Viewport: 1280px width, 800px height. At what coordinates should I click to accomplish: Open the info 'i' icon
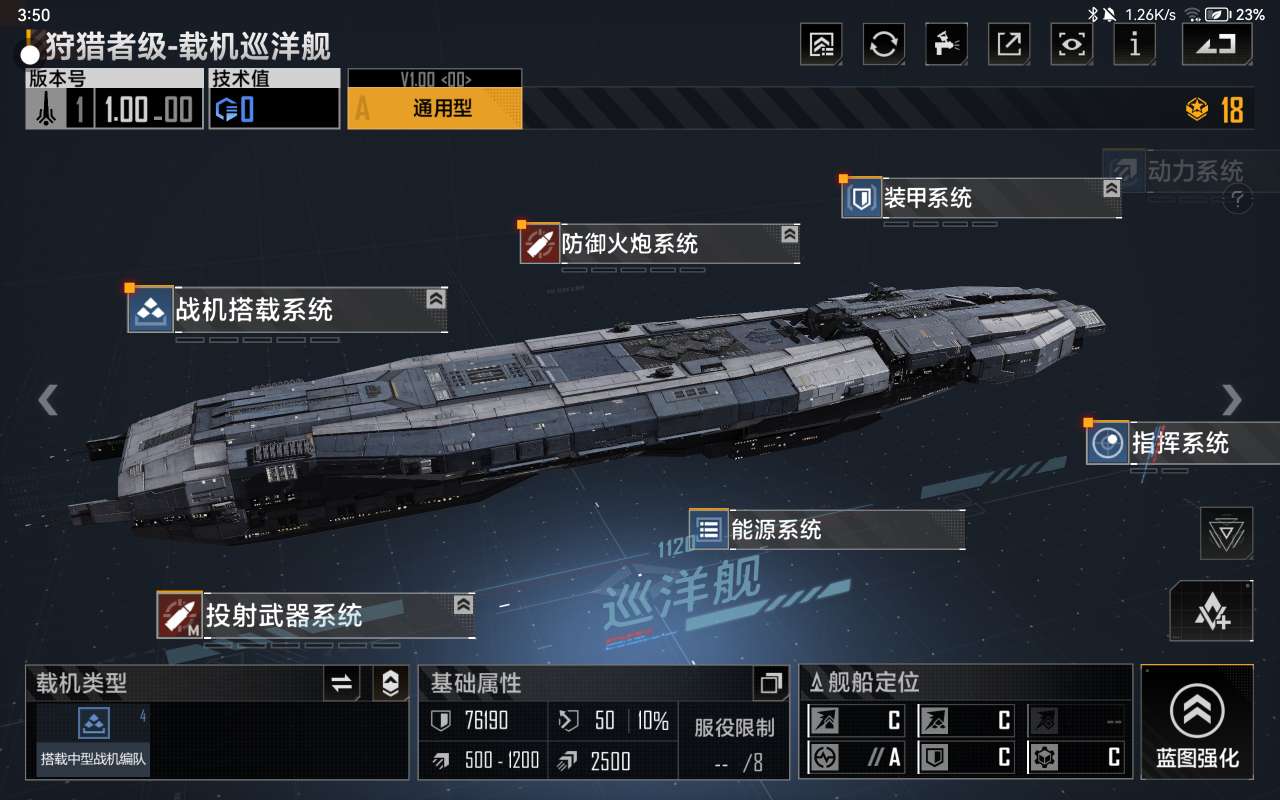1134,44
